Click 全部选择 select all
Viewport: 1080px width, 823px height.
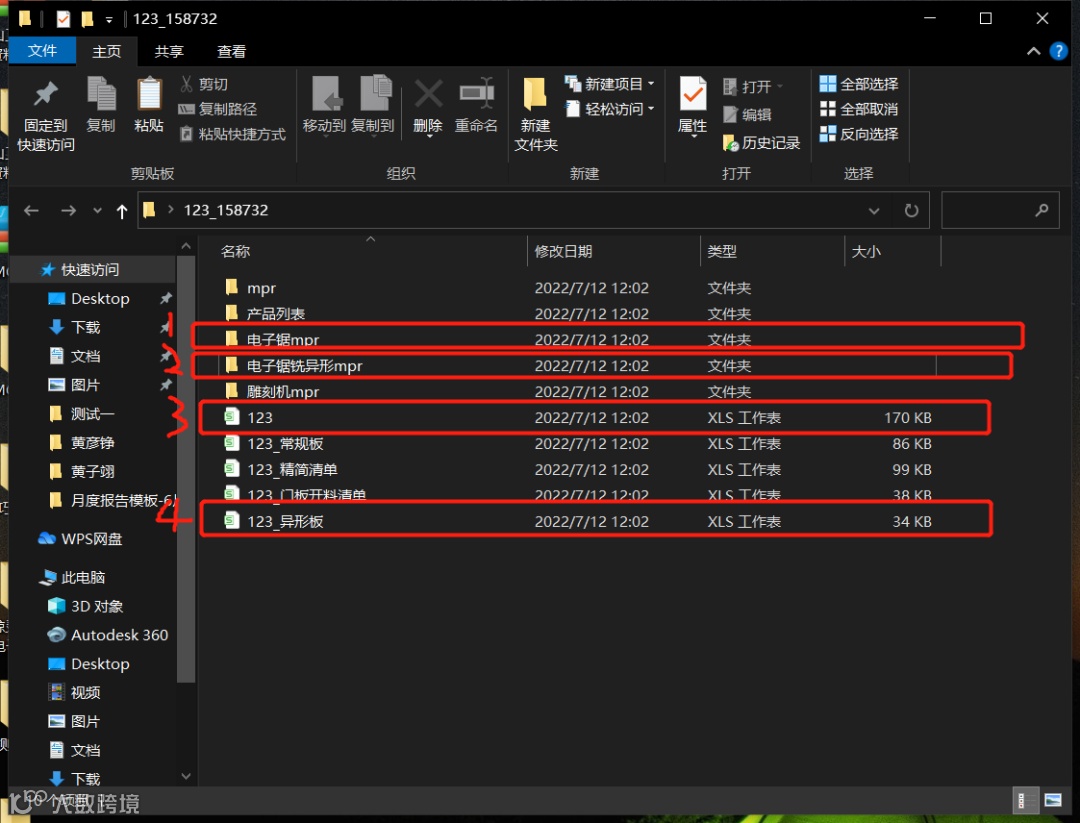[x=859, y=84]
